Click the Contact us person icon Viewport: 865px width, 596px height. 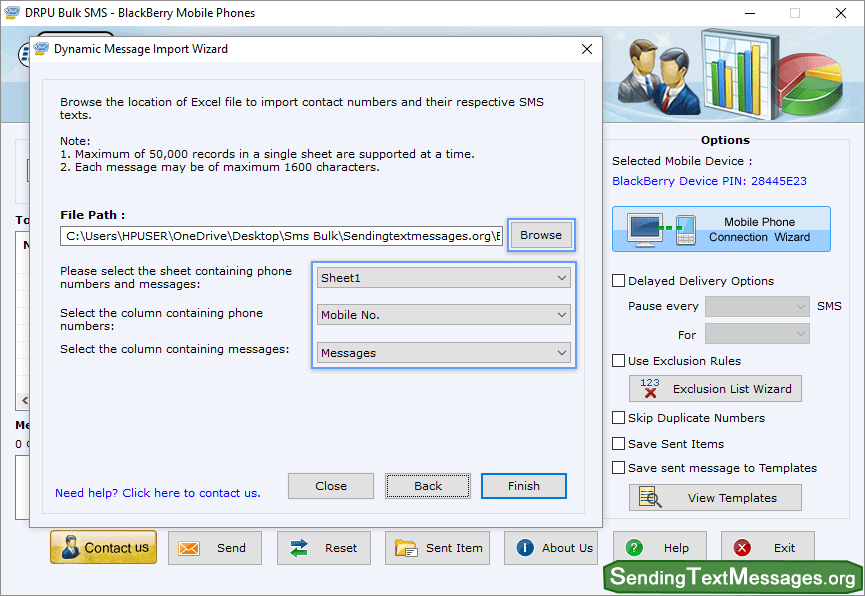(x=71, y=547)
